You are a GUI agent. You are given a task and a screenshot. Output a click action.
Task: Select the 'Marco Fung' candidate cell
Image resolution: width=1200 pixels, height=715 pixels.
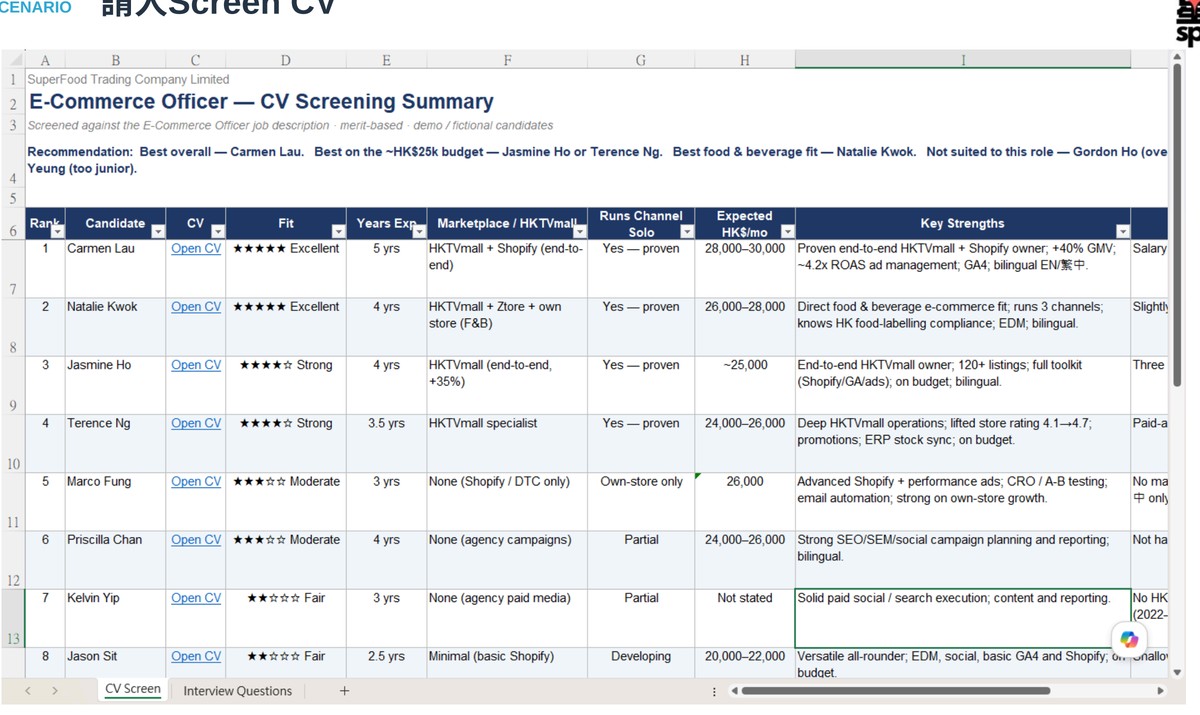point(115,502)
